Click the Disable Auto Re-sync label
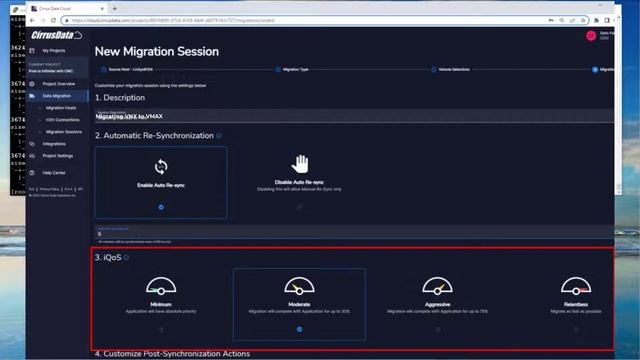Image resolution: width=640 pixels, height=360 pixels. pyautogui.click(x=299, y=182)
